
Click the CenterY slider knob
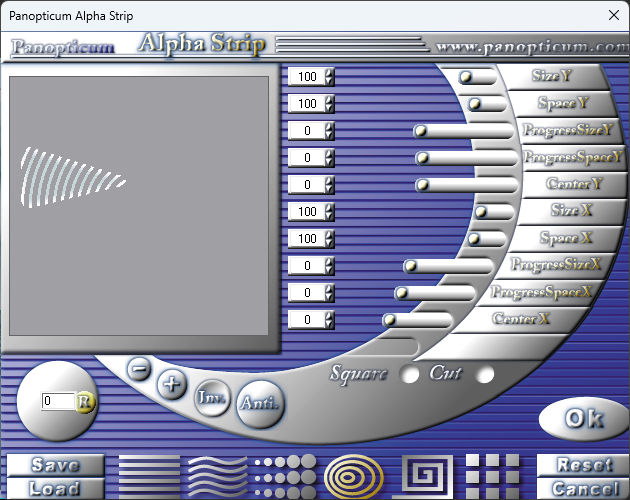(x=422, y=185)
